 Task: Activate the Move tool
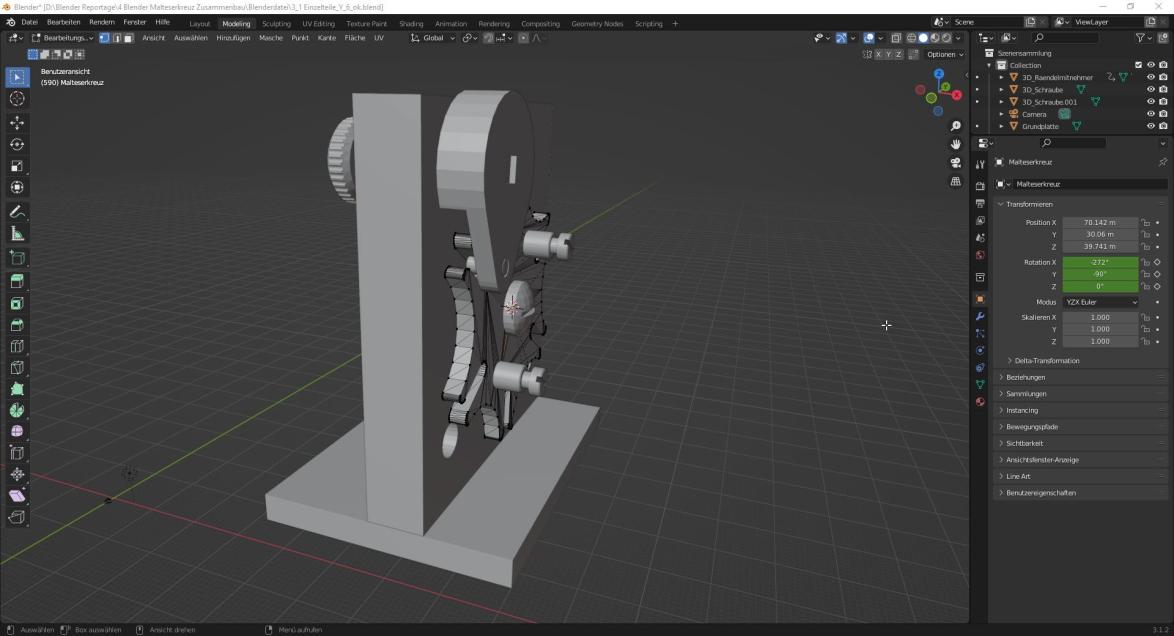point(17,122)
